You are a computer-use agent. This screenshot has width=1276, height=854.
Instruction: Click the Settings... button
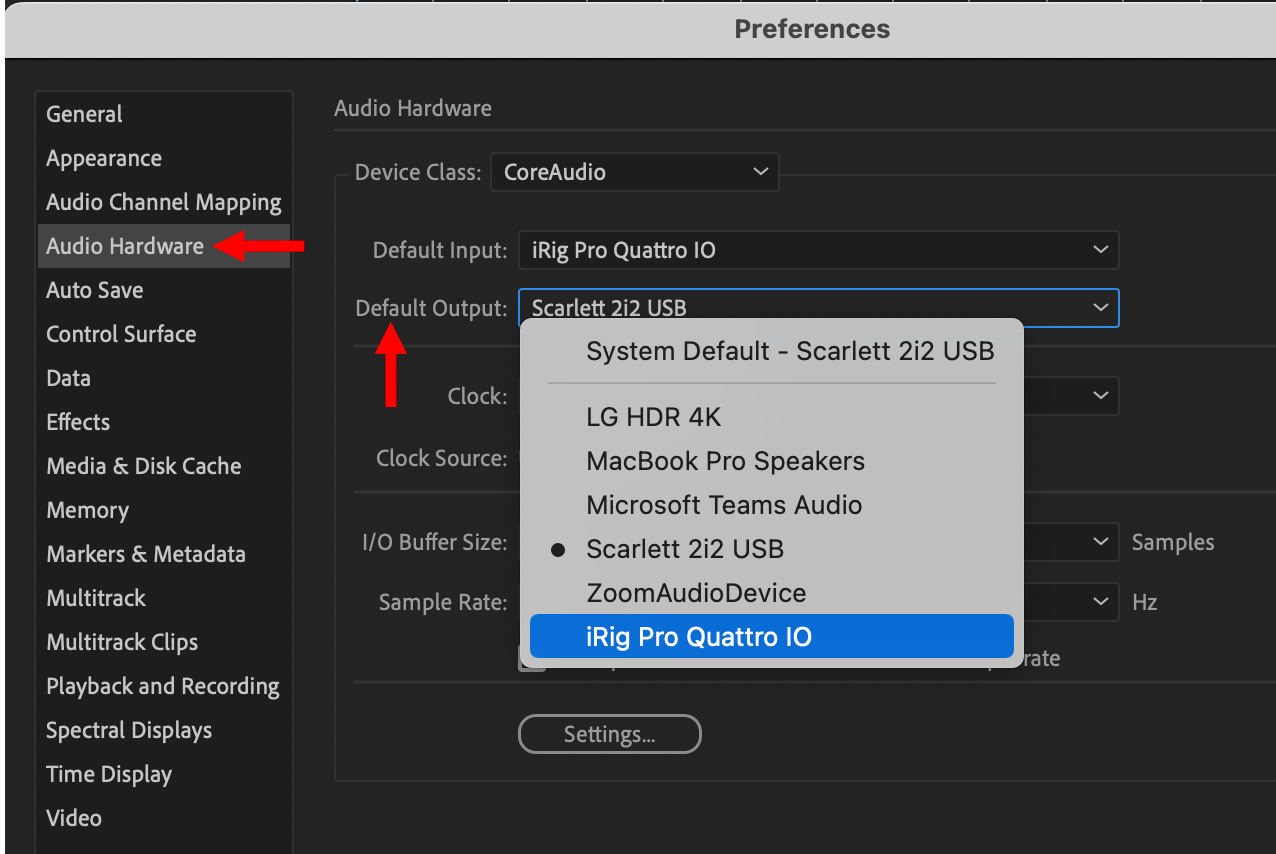click(609, 735)
